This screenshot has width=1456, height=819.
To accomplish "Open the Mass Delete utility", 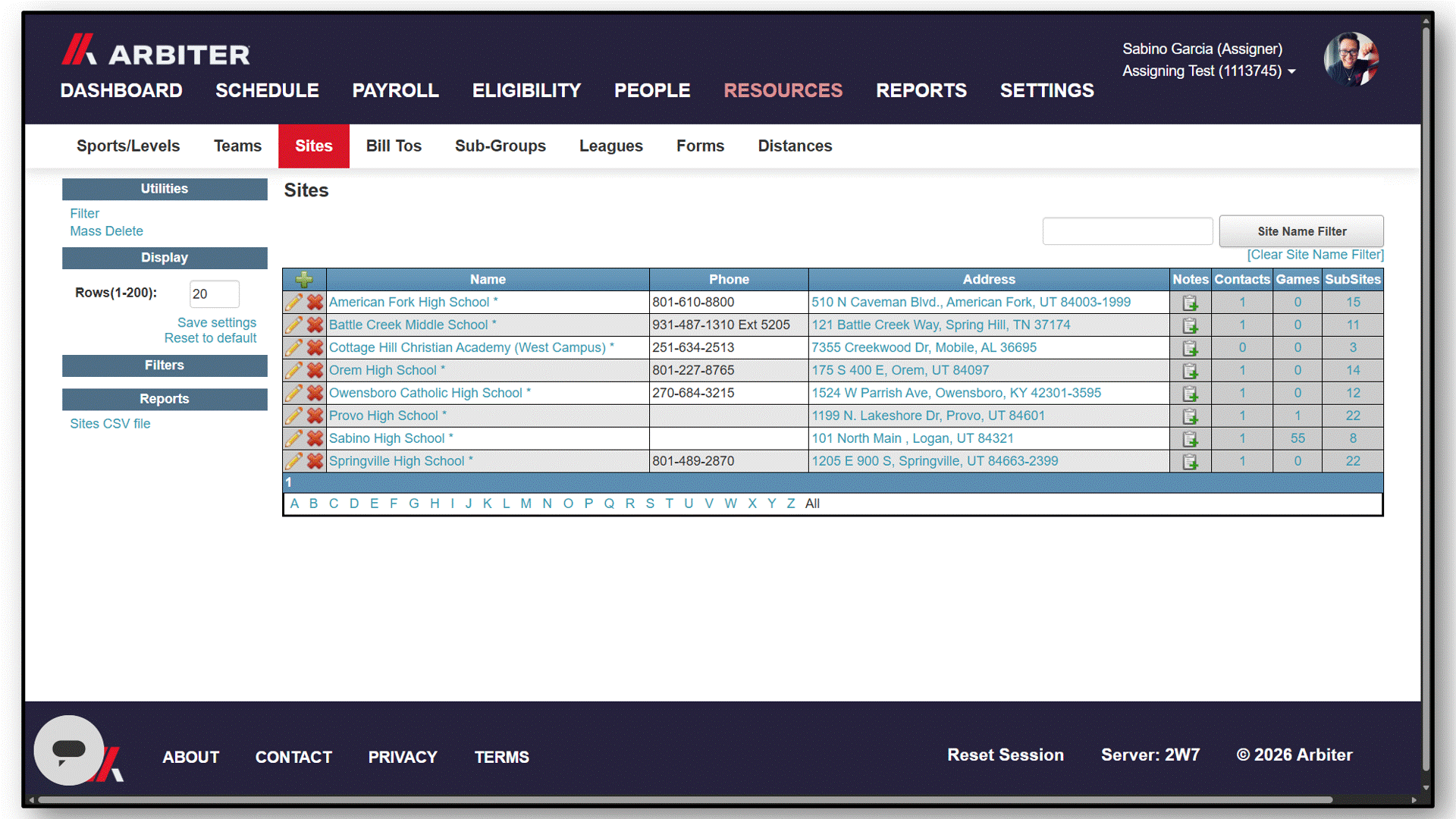I will (106, 231).
